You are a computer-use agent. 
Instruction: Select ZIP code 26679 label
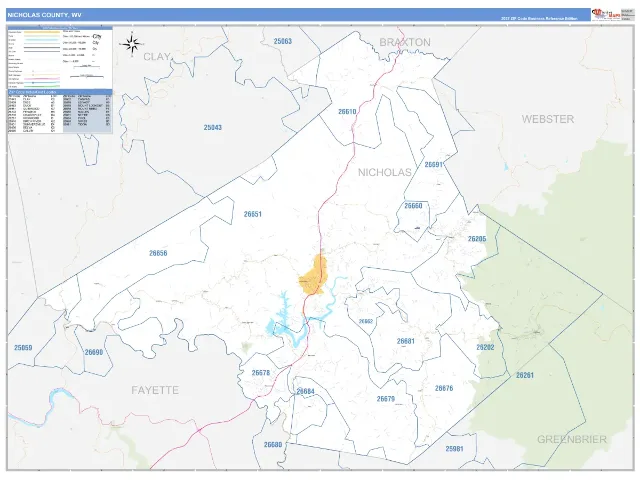pos(386,399)
